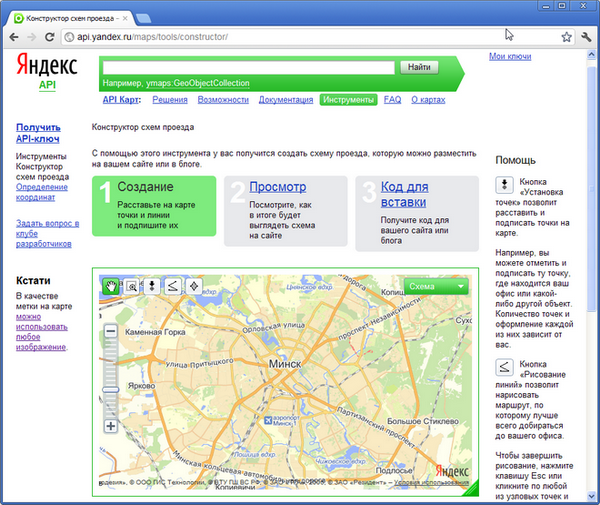
Task: Click the page scrollbar up arrow
Action: (x=591, y=55)
